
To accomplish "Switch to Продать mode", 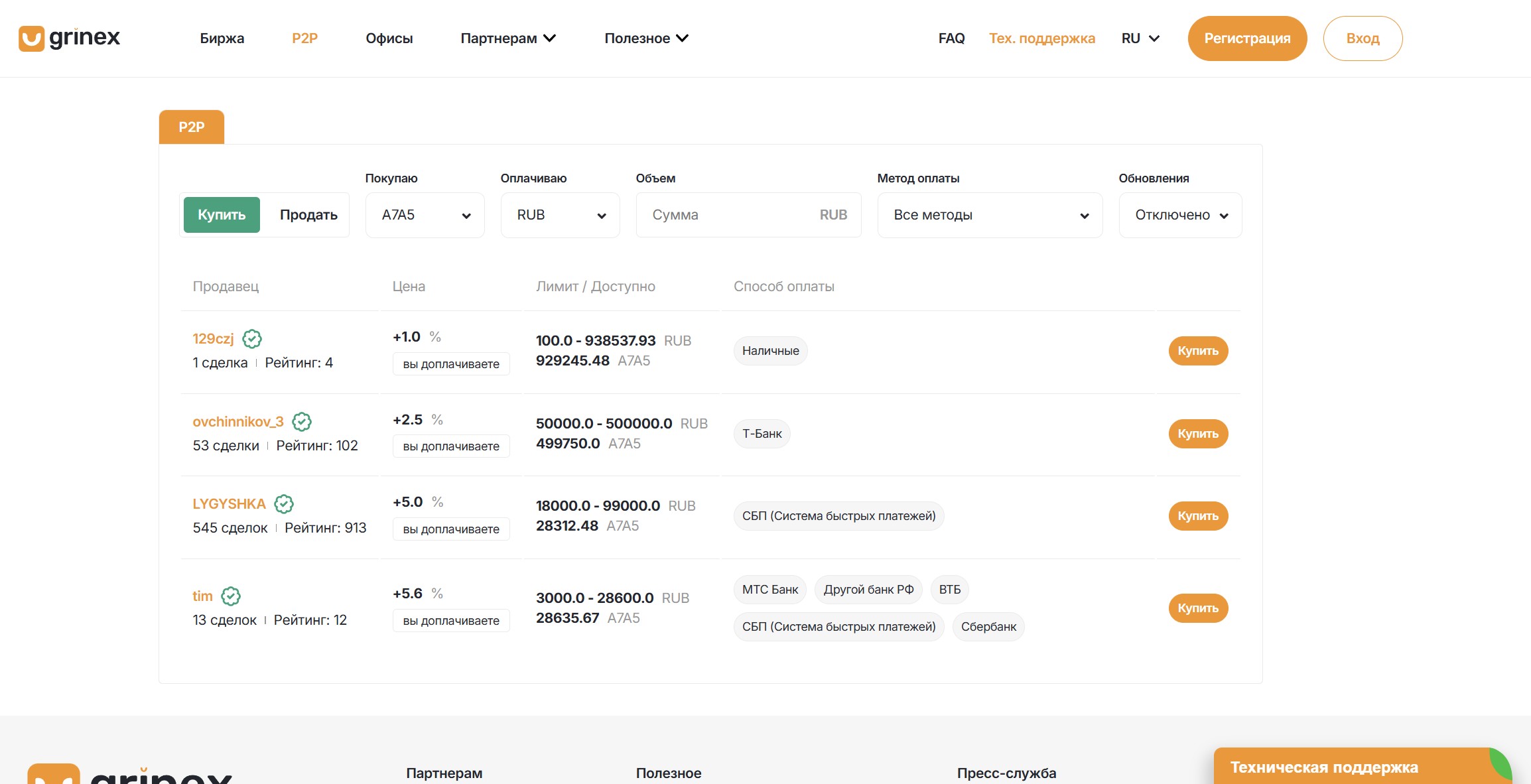I will (x=308, y=215).
